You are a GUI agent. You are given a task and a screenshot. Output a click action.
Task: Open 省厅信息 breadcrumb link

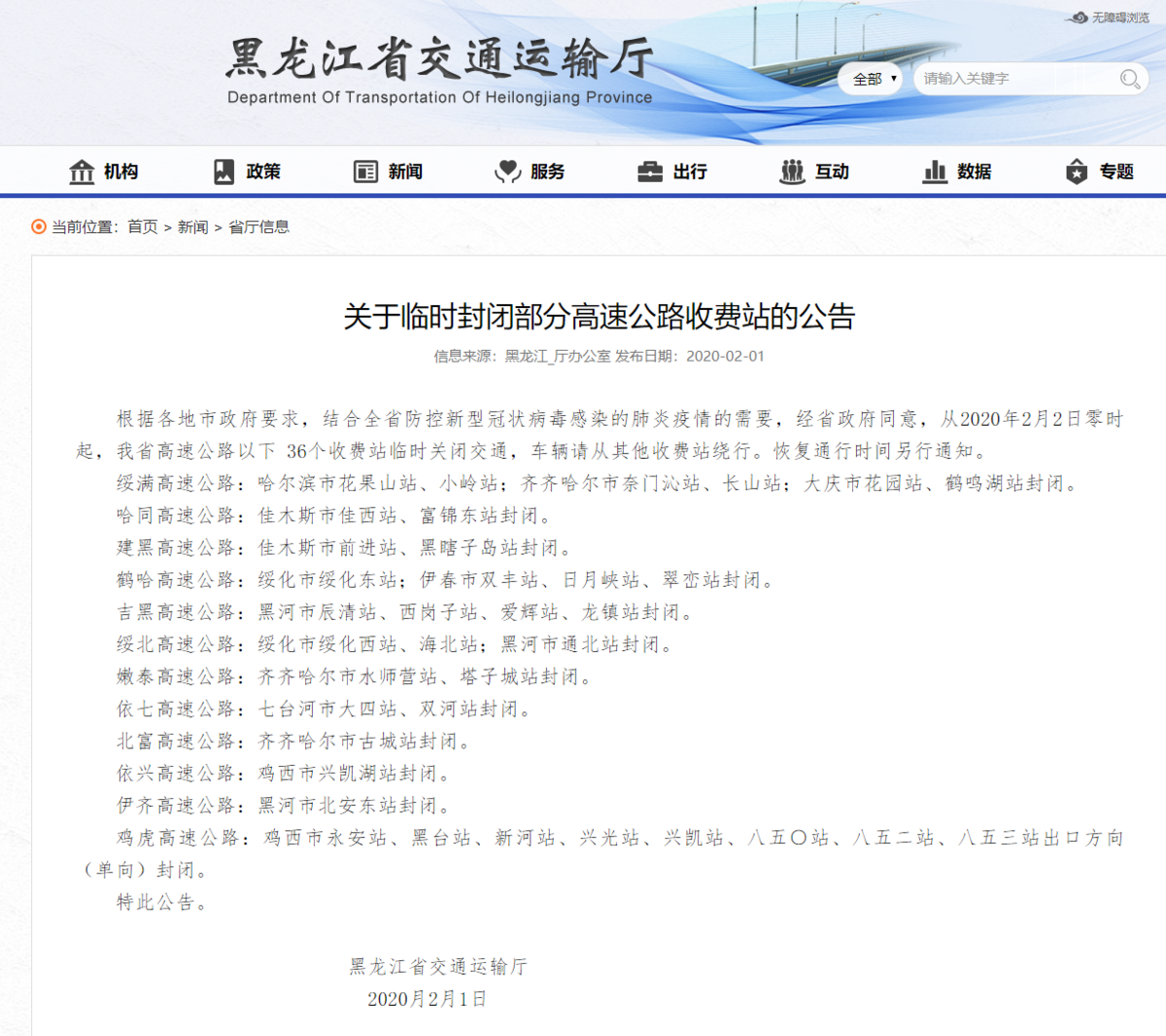click(258, 226)
